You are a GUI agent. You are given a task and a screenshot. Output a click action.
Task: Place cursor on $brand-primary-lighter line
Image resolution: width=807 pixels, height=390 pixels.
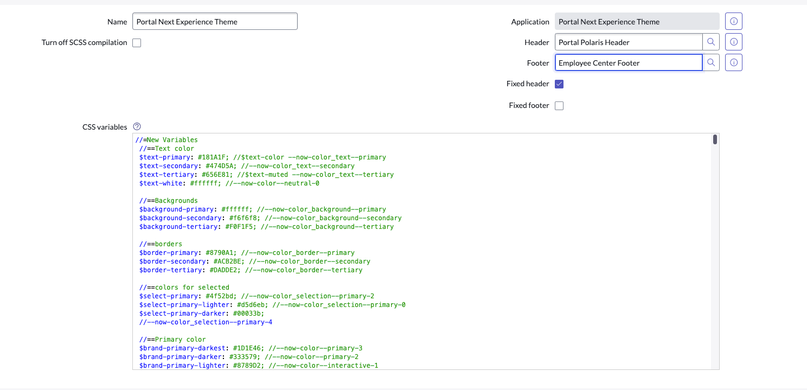pos(258,365)
